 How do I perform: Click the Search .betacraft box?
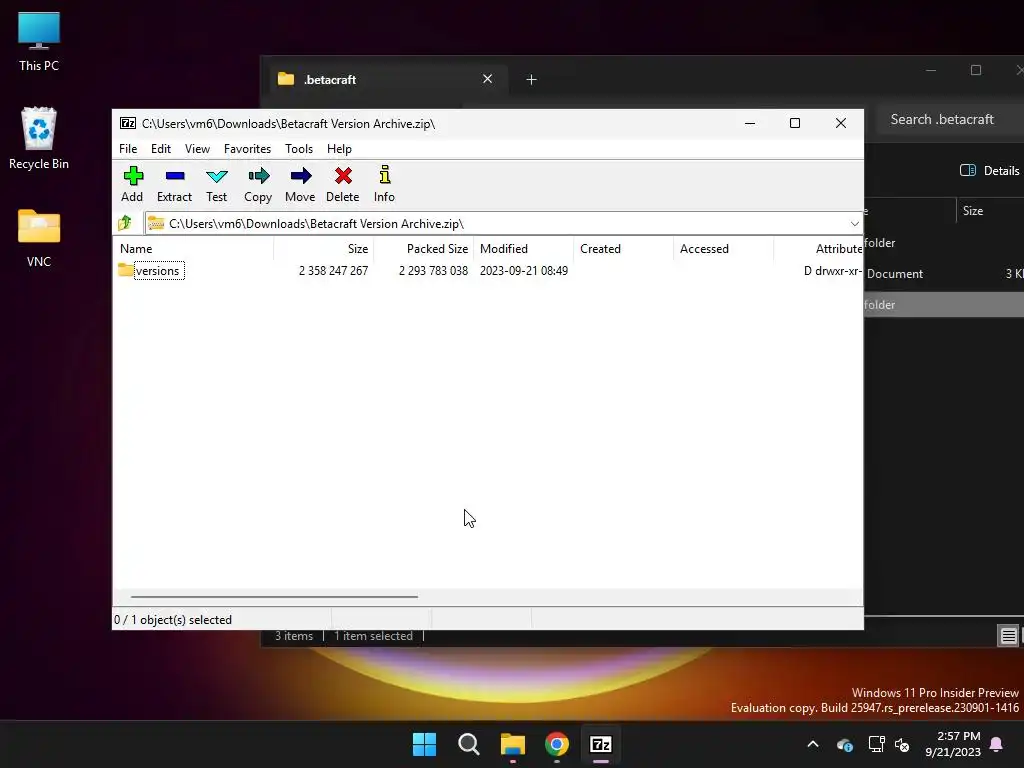coord(950,120)
